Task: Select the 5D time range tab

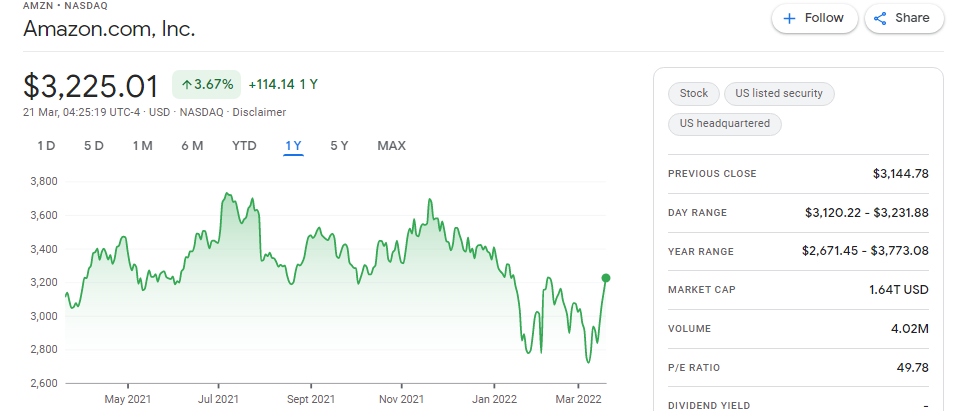Action: pyautogui.click(x=94, y=146)
